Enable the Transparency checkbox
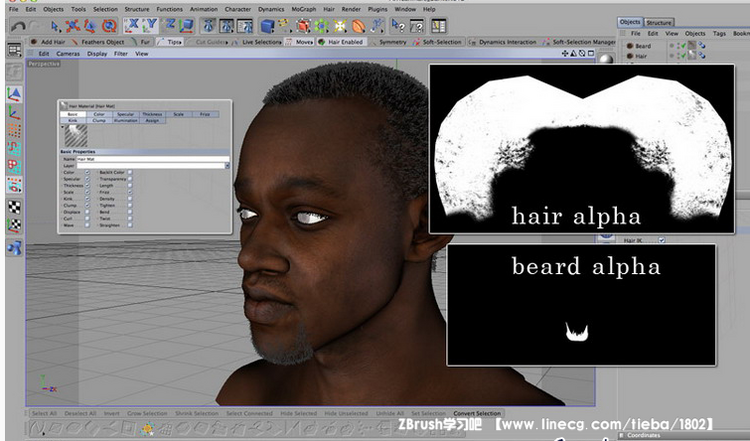750x441 pixels. 130,179
